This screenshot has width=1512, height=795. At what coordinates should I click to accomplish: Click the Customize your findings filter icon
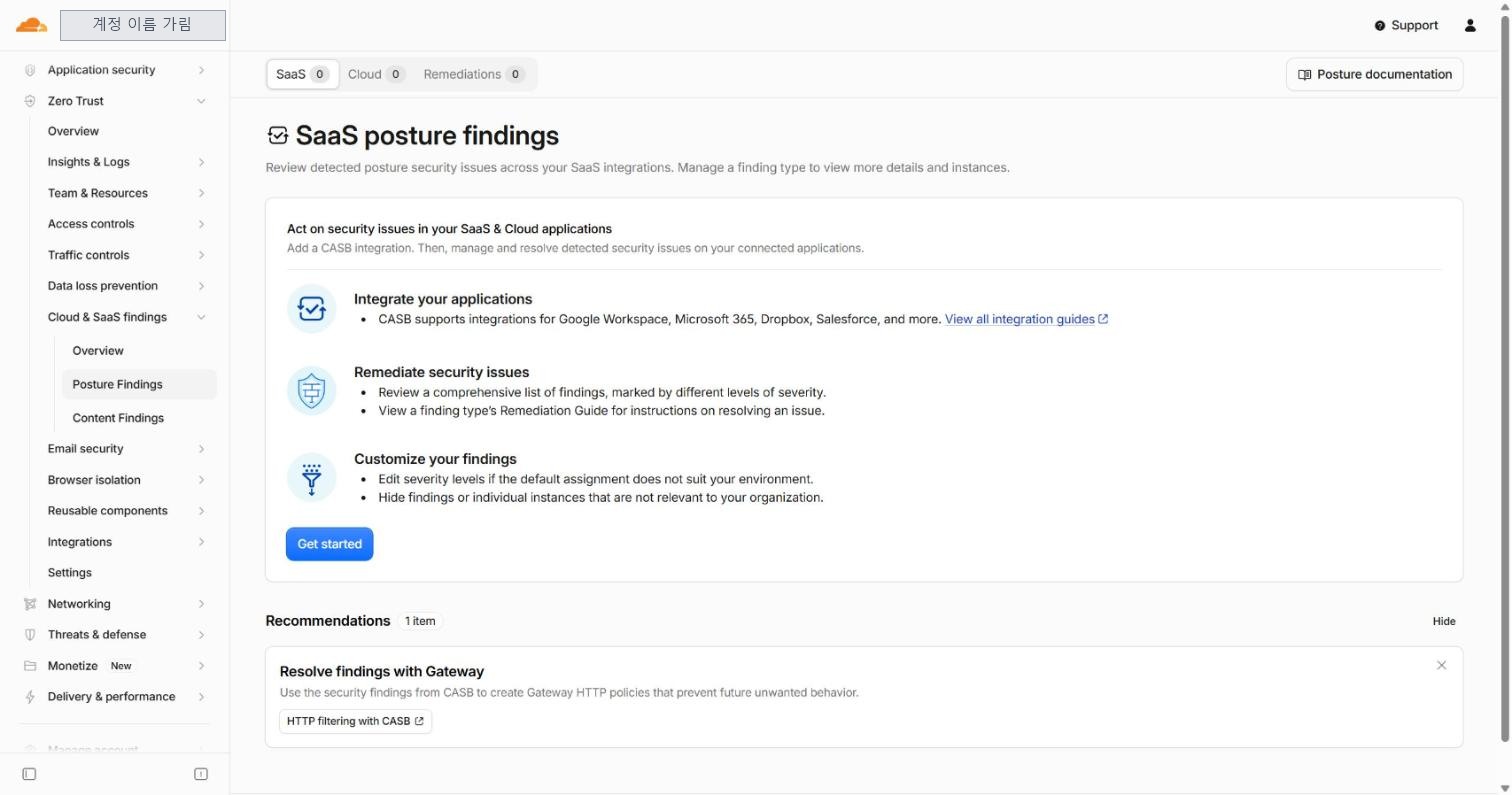[311, 477]
